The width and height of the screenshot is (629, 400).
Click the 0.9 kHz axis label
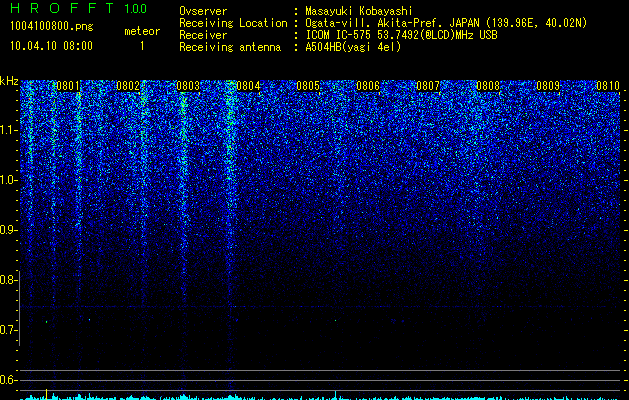(x=8, y=230)
